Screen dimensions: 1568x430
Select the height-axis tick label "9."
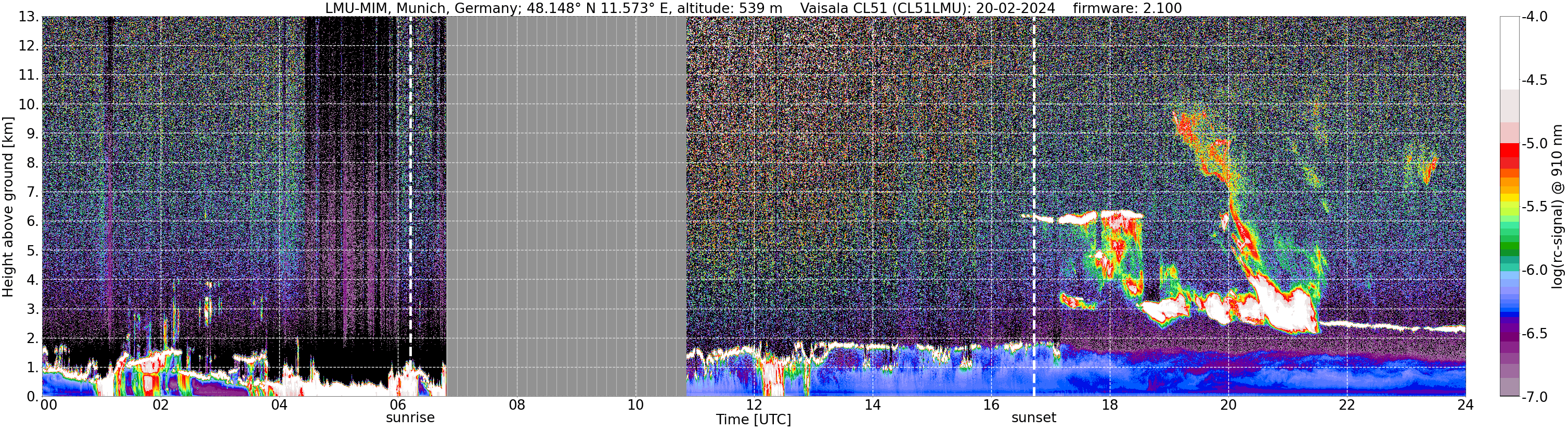coord(33,133)
